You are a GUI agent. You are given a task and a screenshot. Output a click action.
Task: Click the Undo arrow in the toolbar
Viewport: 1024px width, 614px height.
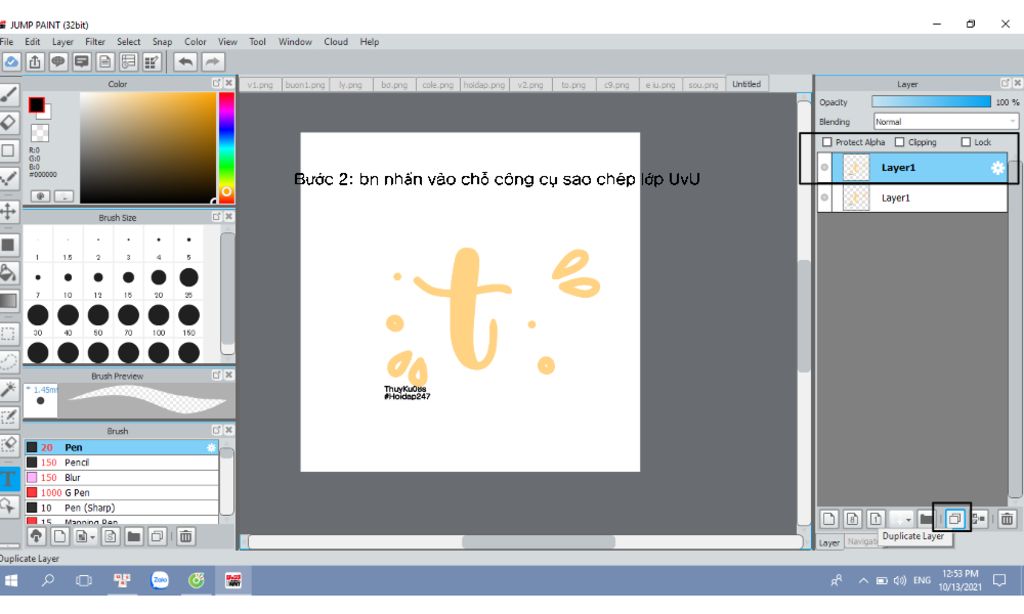(185, 62)
